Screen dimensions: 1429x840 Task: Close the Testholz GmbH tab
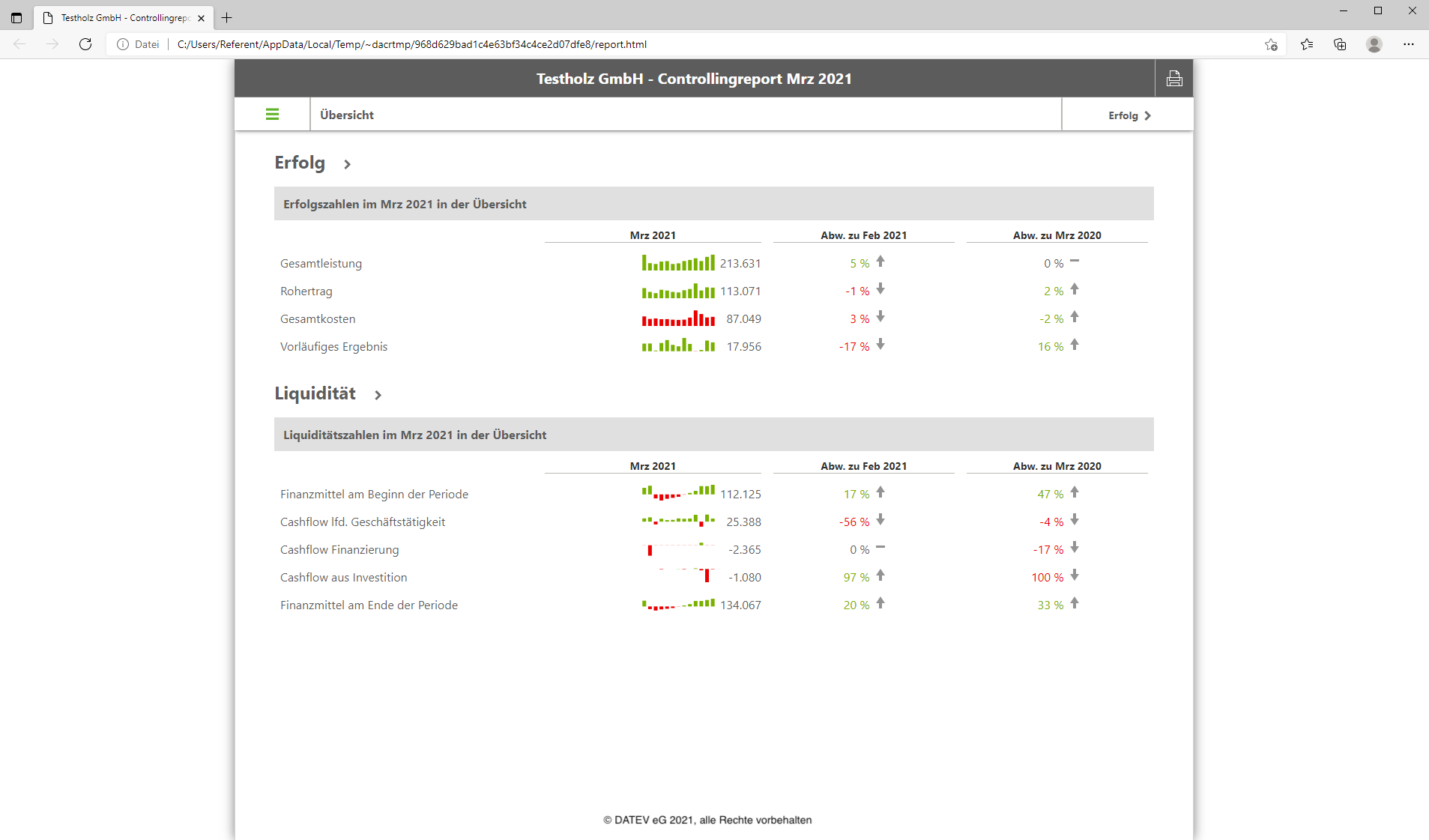click(x=201, y=18)
